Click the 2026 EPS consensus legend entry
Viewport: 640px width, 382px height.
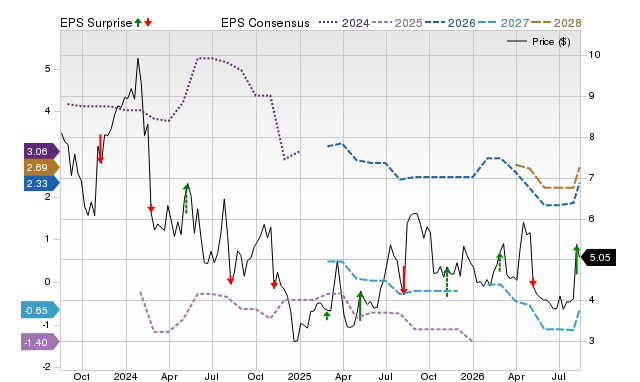pyautogui.click(x=450, y=23)
